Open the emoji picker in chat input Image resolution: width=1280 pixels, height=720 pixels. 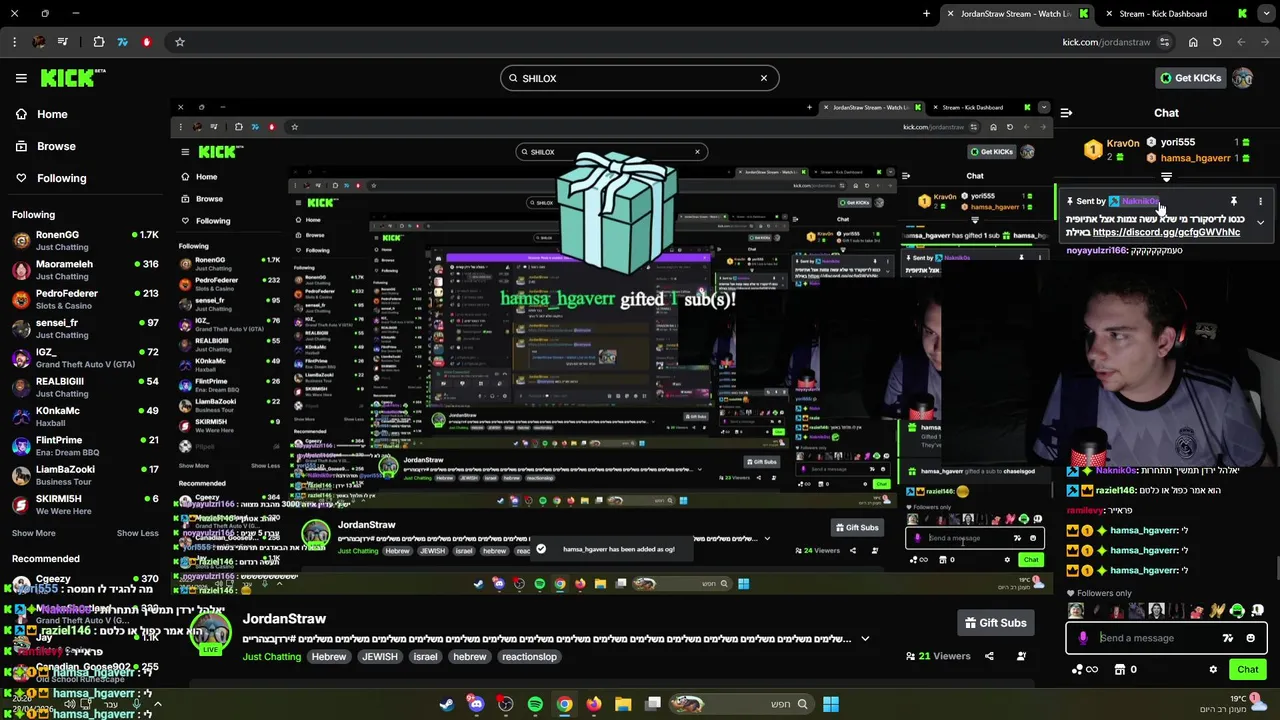1250,638
